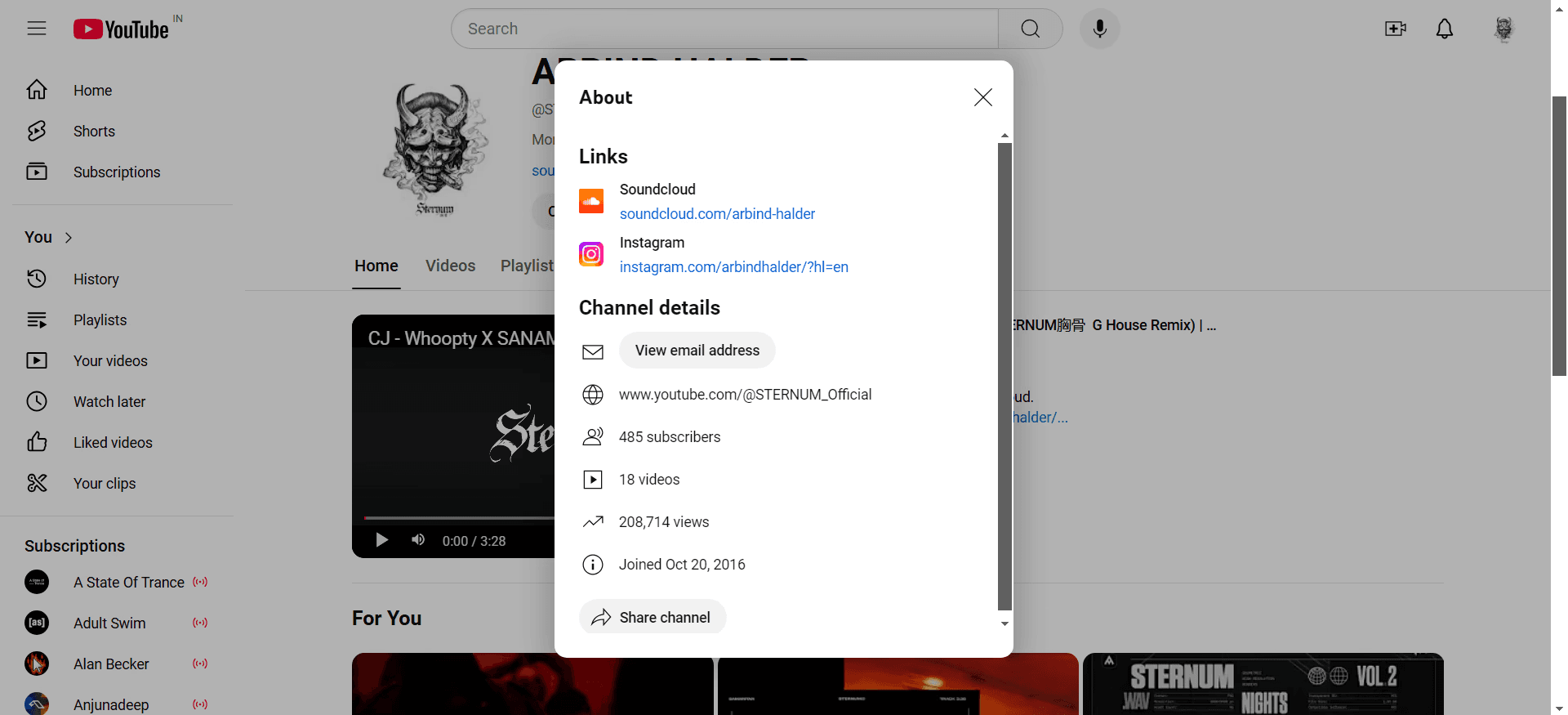Open Alan Becker subscription
This screenshot has width=1568, height=715.
[122, 664]
